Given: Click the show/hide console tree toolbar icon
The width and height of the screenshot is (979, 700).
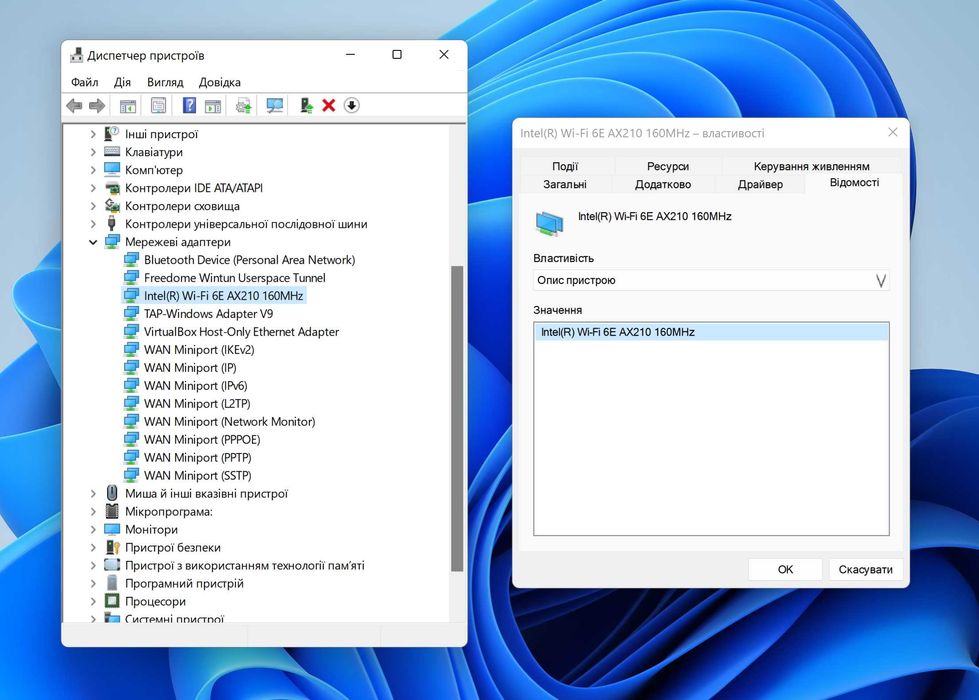Looking at the screenshot, I should click(x=128, y=106).
